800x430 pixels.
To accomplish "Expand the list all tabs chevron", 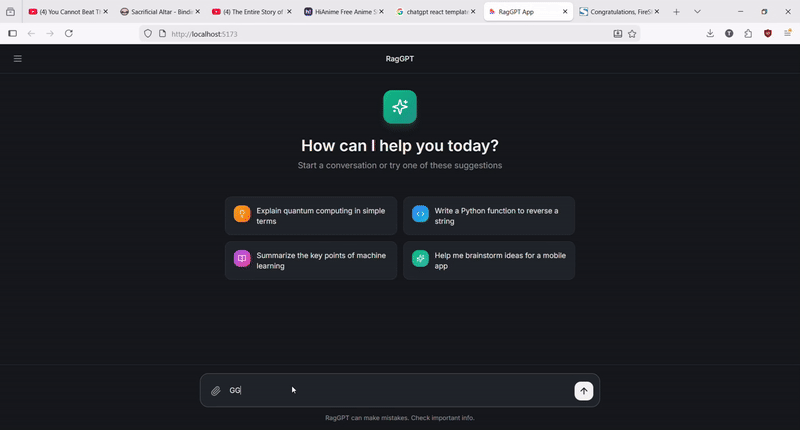I will pyautogui.click(x=697, y=12).
